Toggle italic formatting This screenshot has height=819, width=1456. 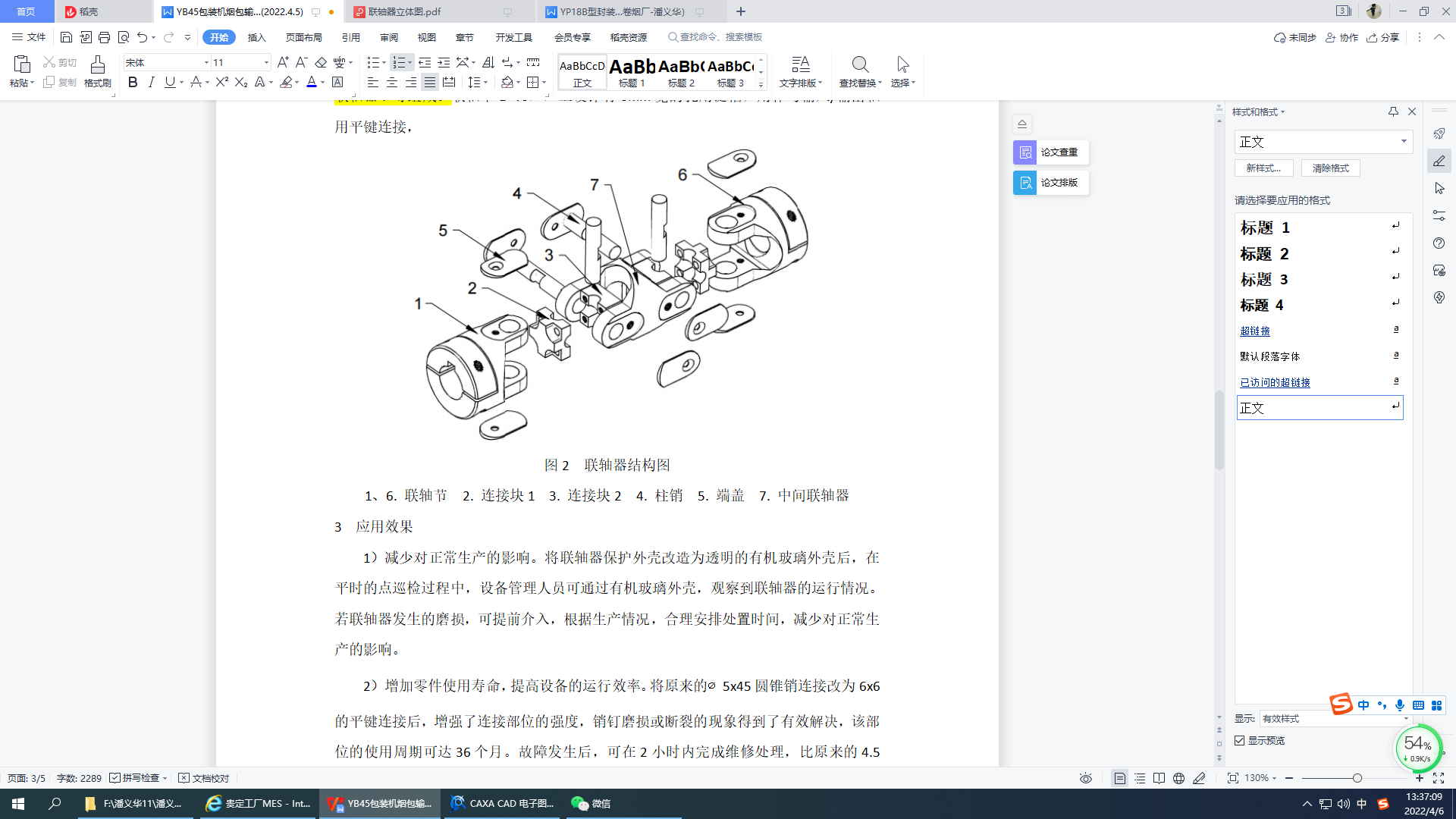[x=151, y=82]
